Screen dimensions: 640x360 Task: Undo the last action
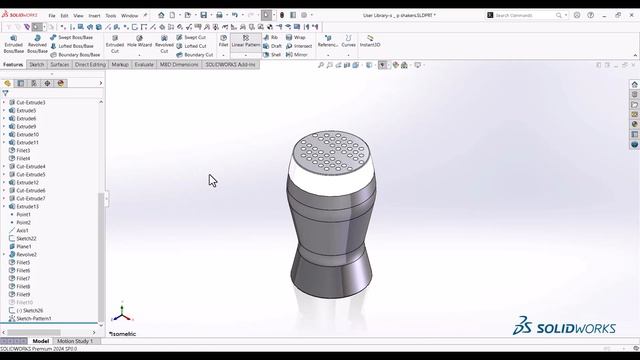click(235, 15)
